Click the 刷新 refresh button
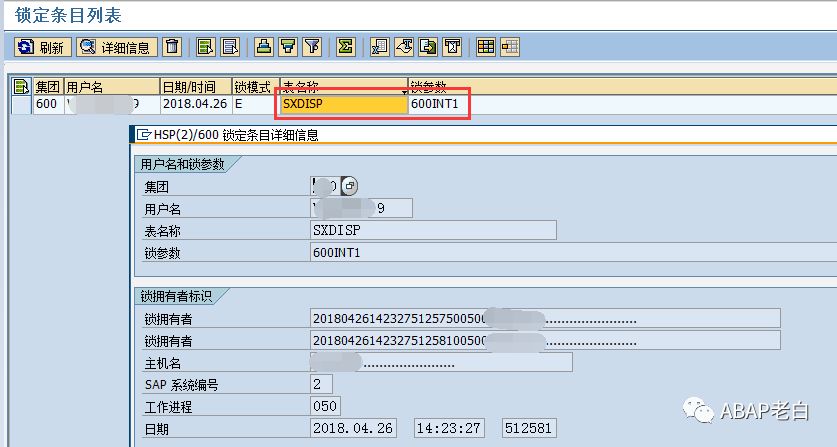The width and height of the screenshot is (837, 447). (43, 47)
